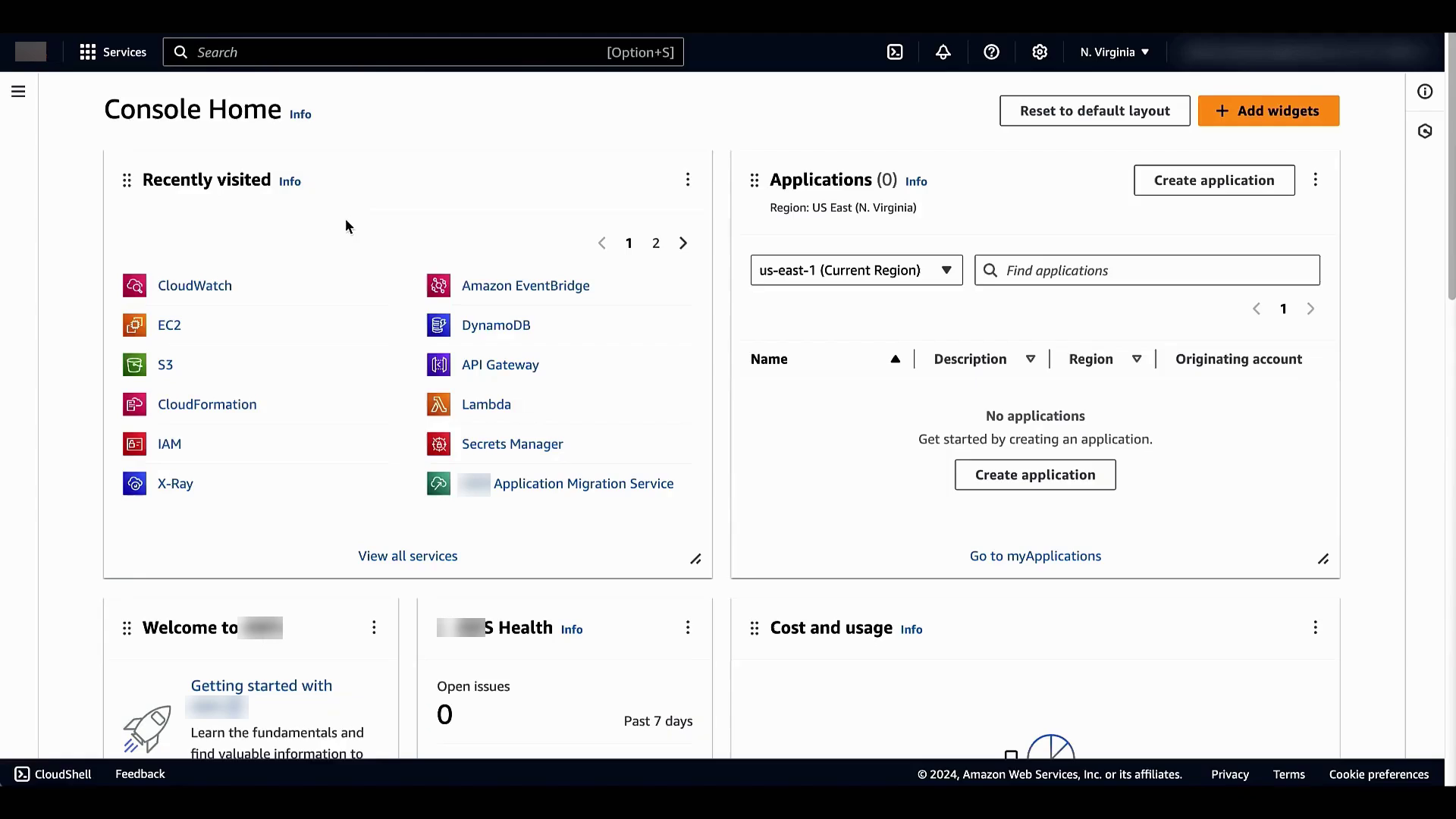
Task: Click Info next to Cost and usage
Action: pyautogui.click(x=911, y=629)
